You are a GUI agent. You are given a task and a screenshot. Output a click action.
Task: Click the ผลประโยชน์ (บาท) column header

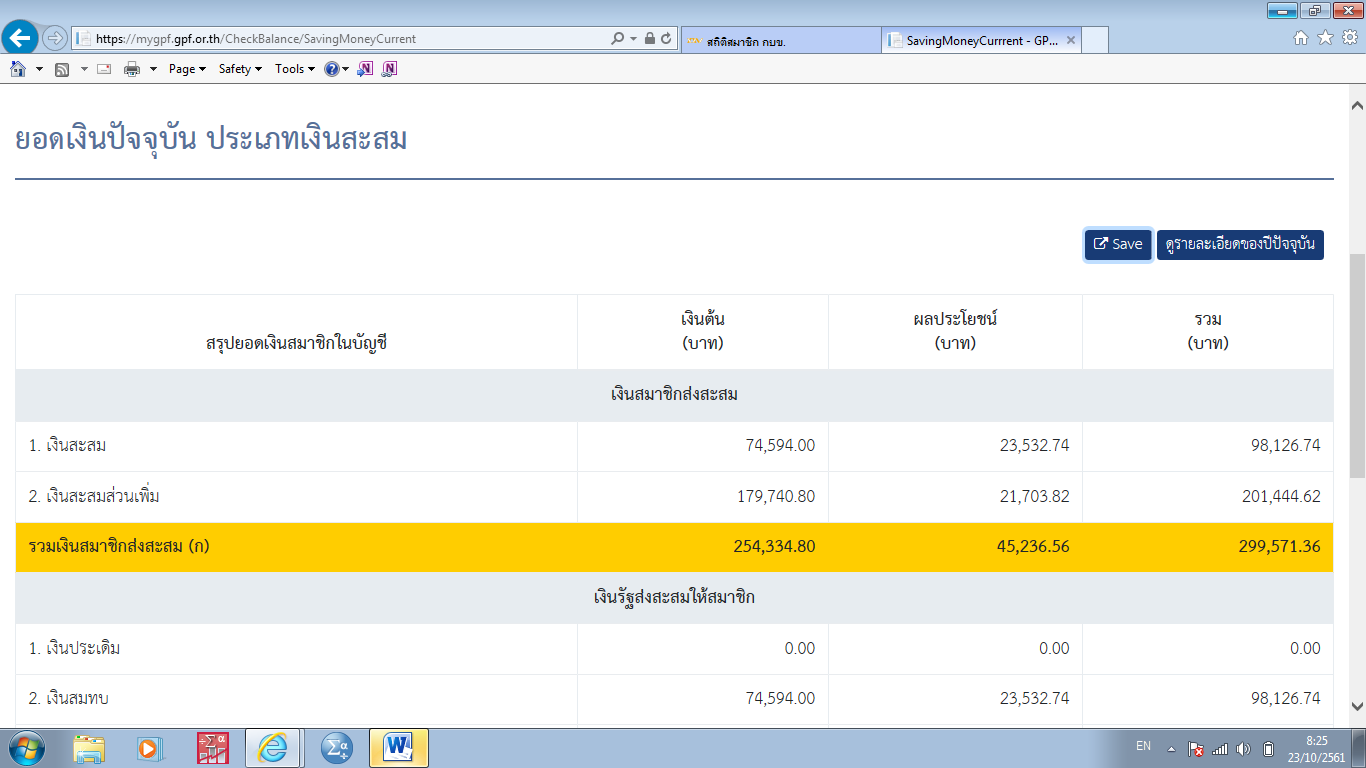955,331
